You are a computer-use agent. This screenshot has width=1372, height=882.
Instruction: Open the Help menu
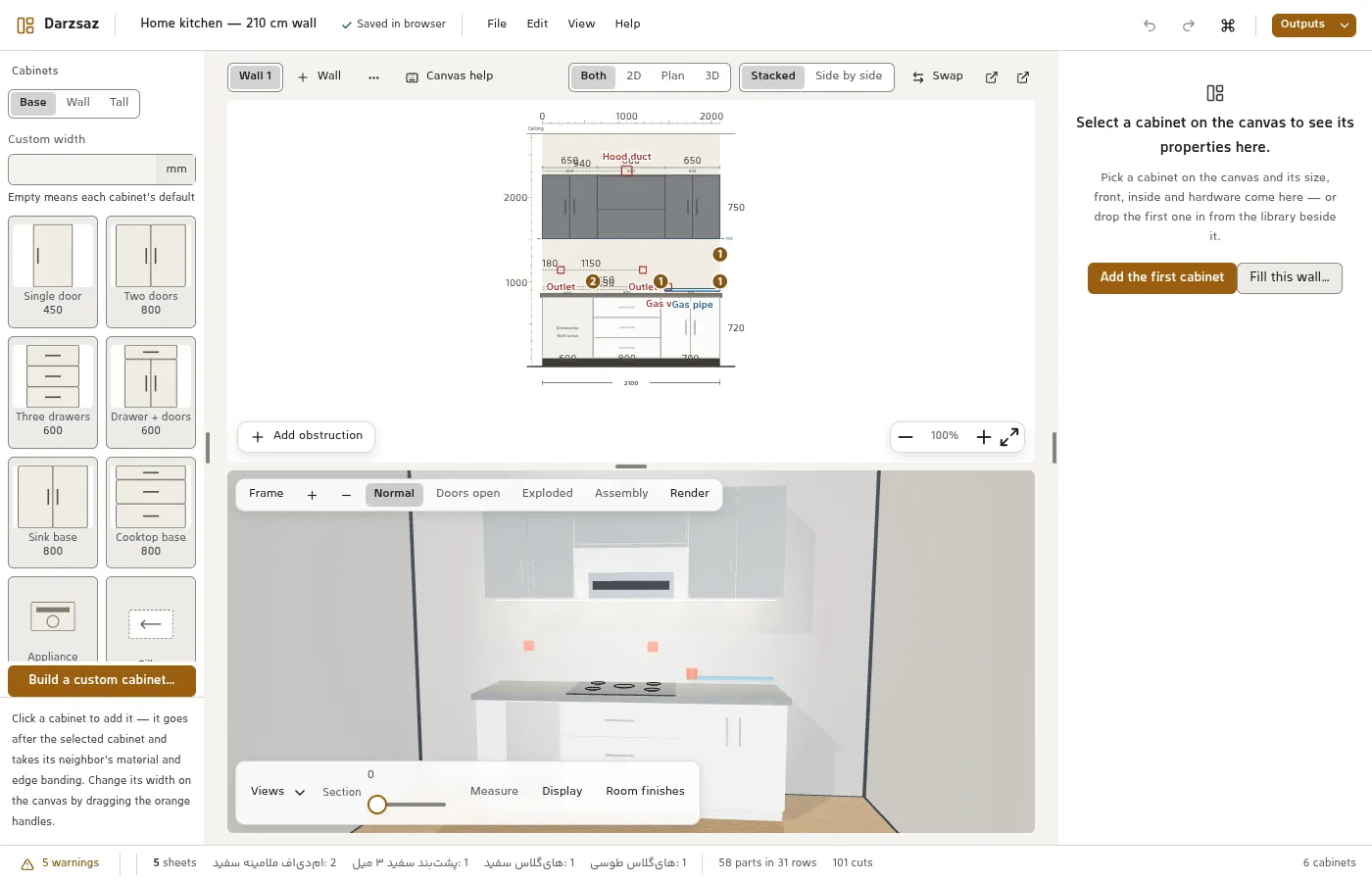coord(627,24)
